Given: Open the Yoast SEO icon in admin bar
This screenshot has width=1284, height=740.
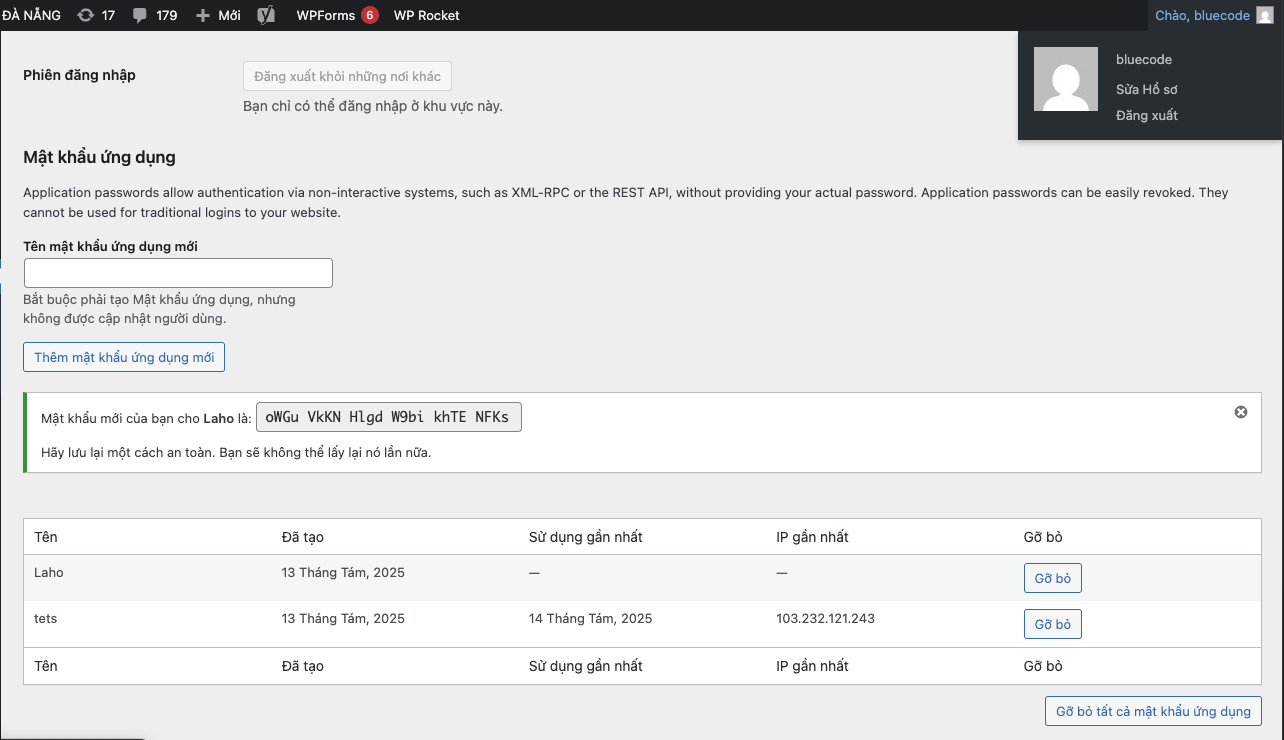Looking at the screenshot, I should click(265, 15).
